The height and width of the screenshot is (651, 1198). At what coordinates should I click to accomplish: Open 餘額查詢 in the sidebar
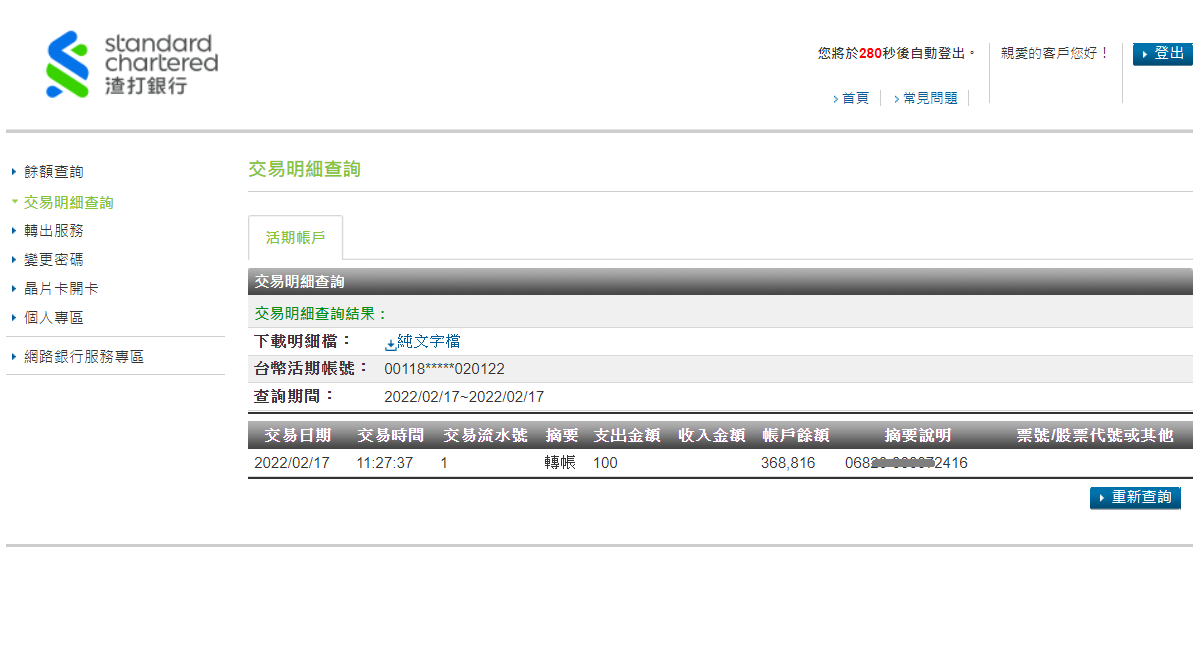click(53, 172)
